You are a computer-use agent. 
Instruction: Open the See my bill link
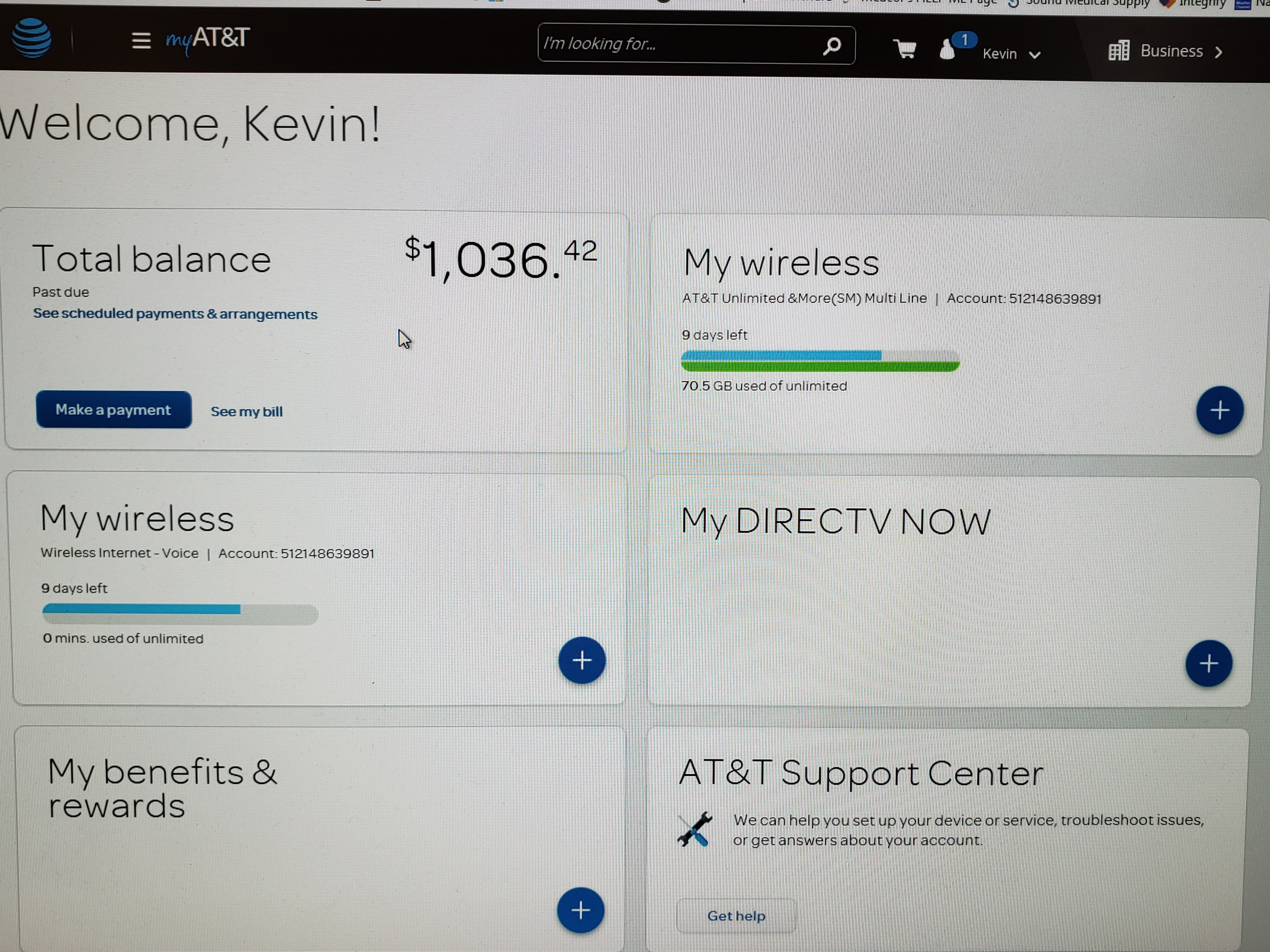pyautogui.click(x=246, y=411)
